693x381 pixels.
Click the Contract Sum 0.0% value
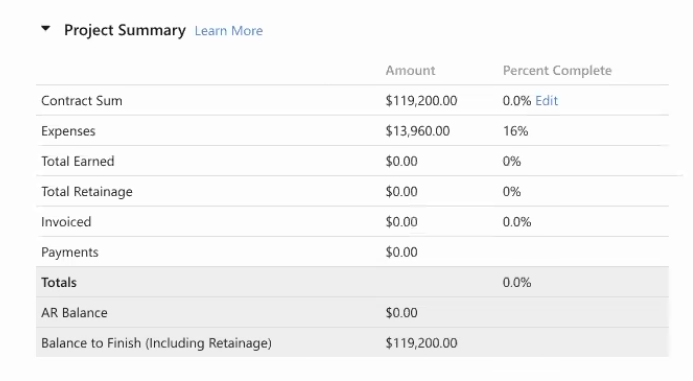point(517,101)
